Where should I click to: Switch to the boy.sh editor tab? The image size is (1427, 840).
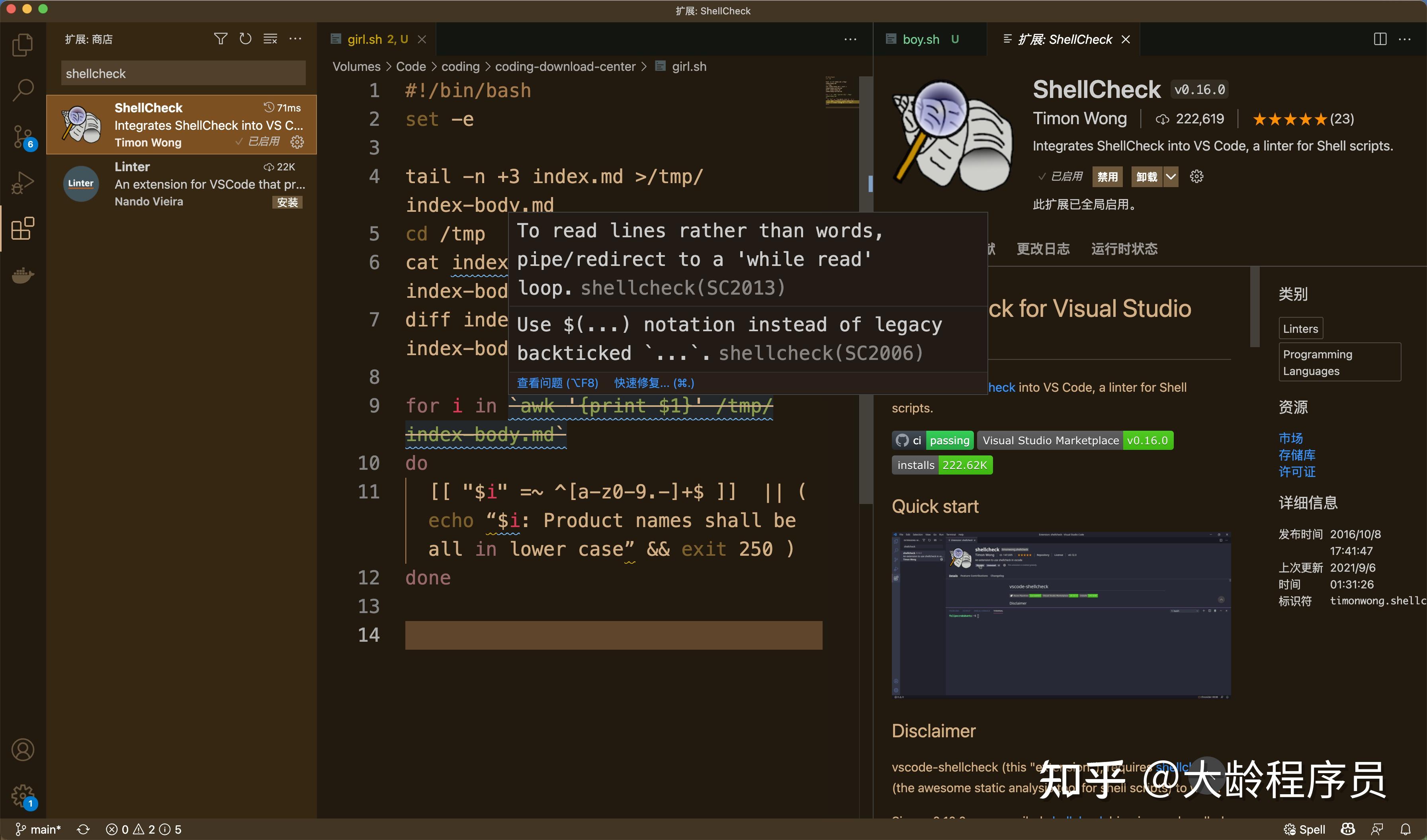[x=921, y=39]
